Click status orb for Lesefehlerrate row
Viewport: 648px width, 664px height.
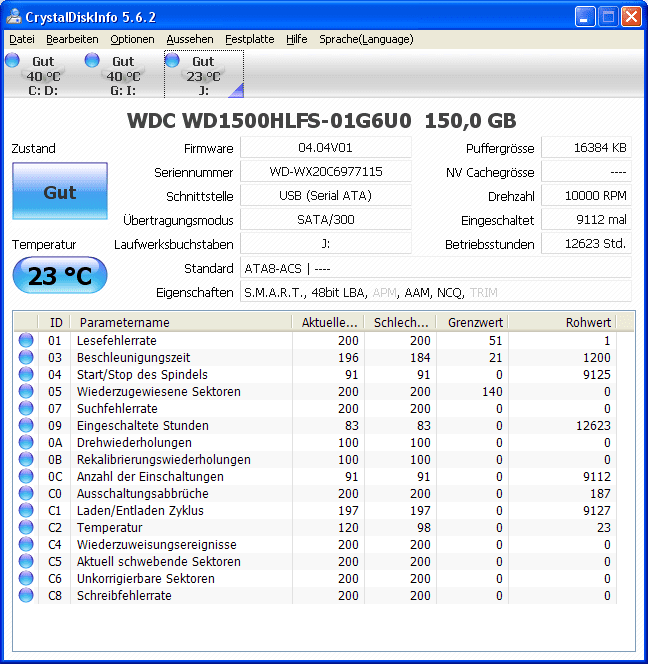tap(26, 340)
